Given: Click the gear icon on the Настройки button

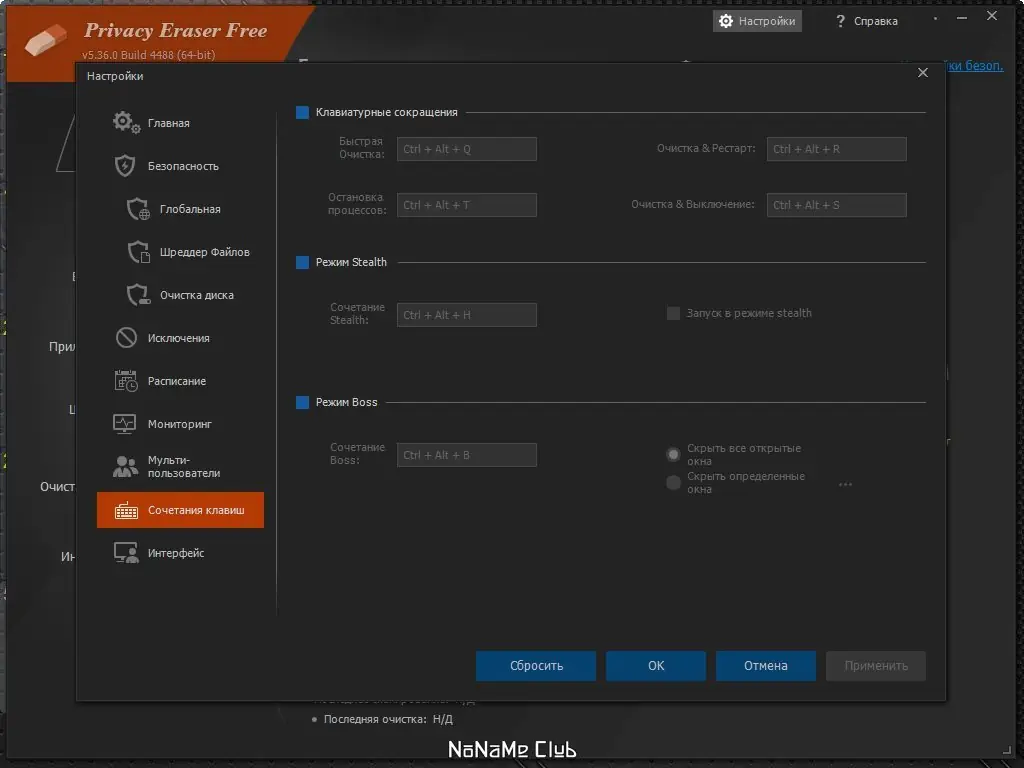Looking at the screenshot, I should (726, 21).
